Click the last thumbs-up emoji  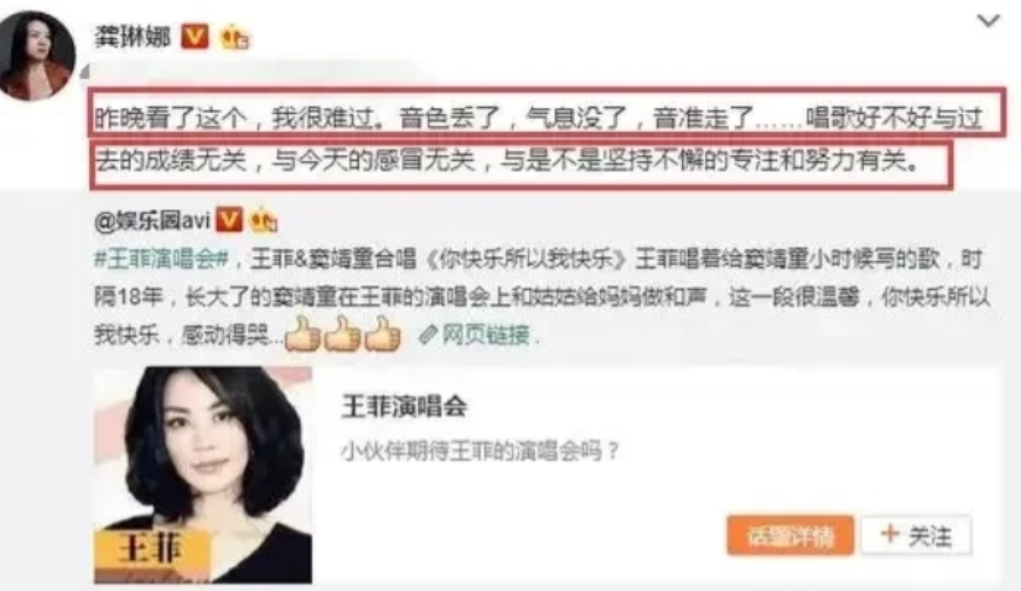(383, 335)
